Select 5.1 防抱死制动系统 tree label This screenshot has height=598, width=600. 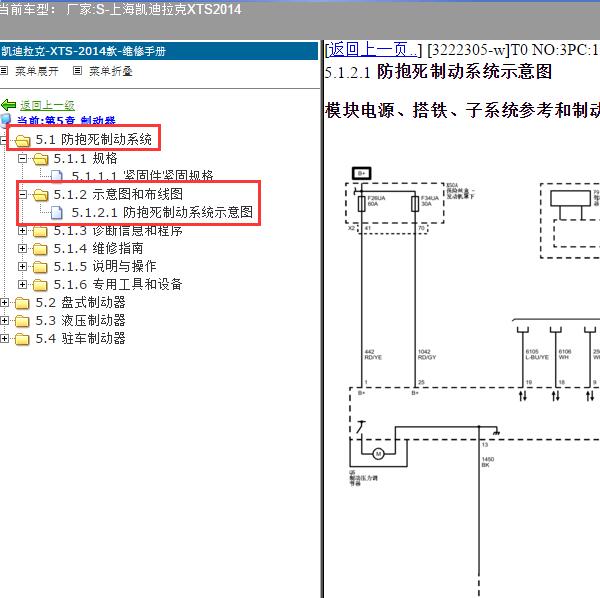coord(94,139)
